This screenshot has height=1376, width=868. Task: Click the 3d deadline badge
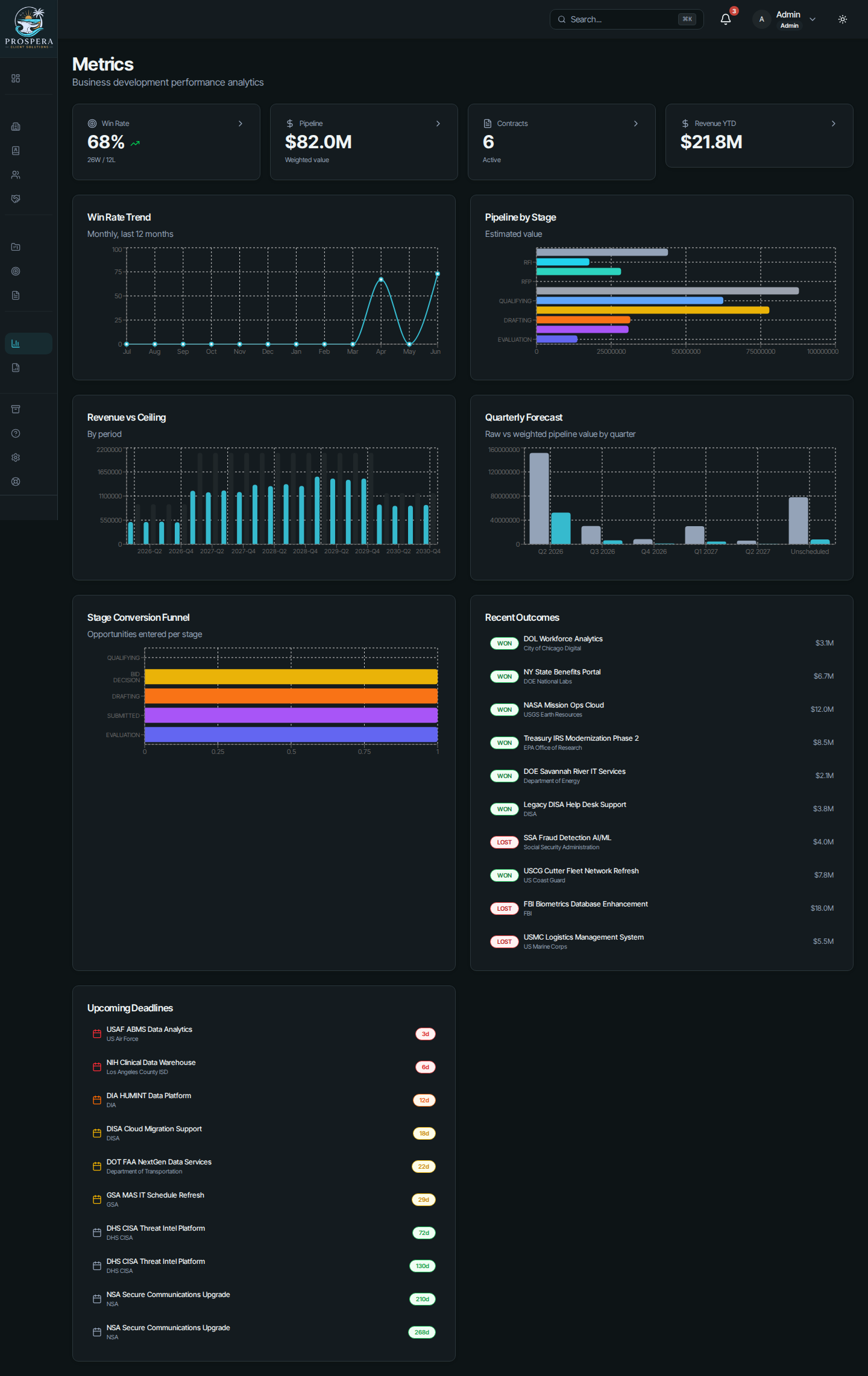(426, 1034)
